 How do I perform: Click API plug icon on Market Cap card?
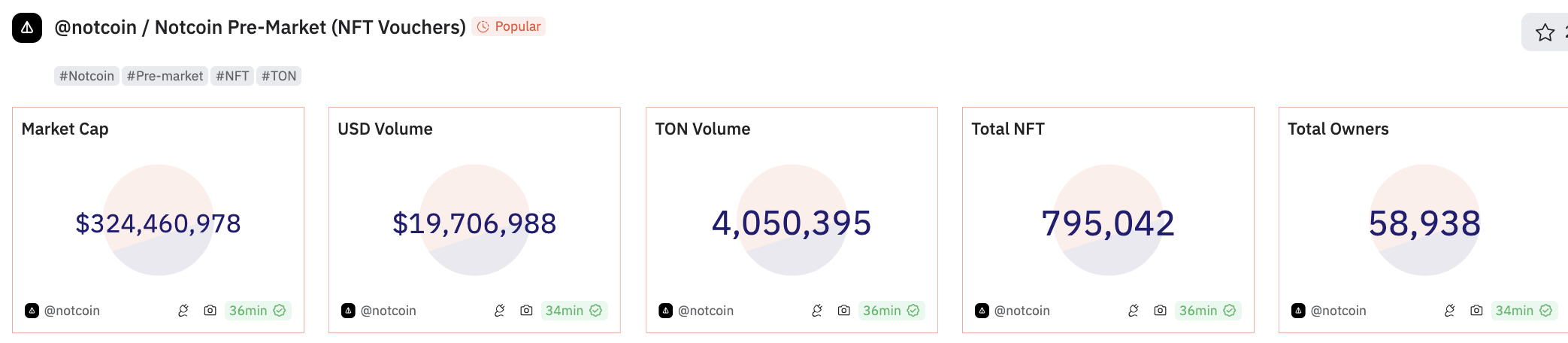coord(183,311)
